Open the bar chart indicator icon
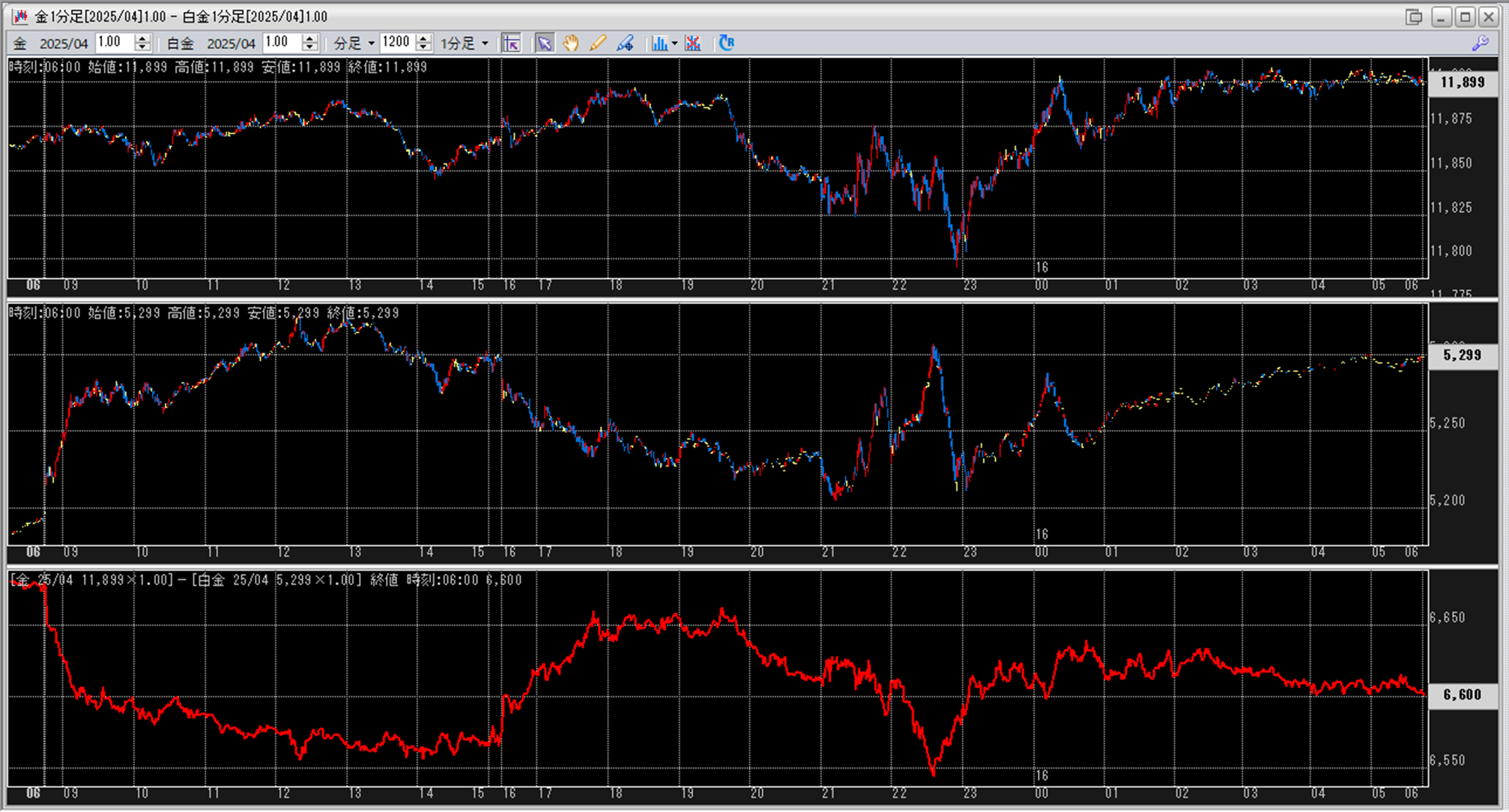 (x=659, y=43)
